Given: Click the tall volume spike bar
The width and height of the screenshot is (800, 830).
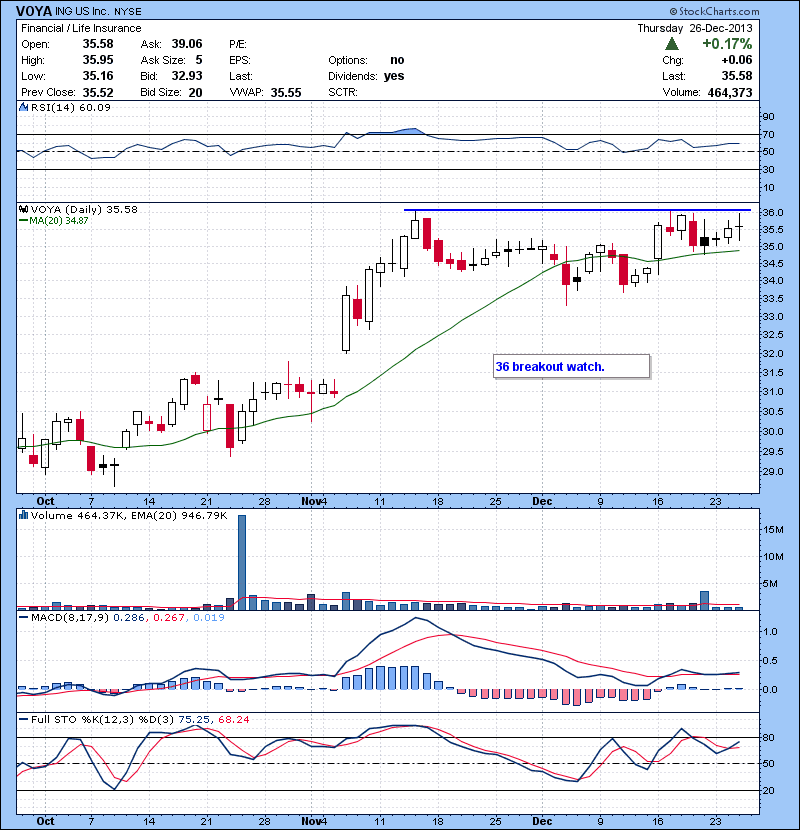Looking at the screenshot, I should point(242,563).
